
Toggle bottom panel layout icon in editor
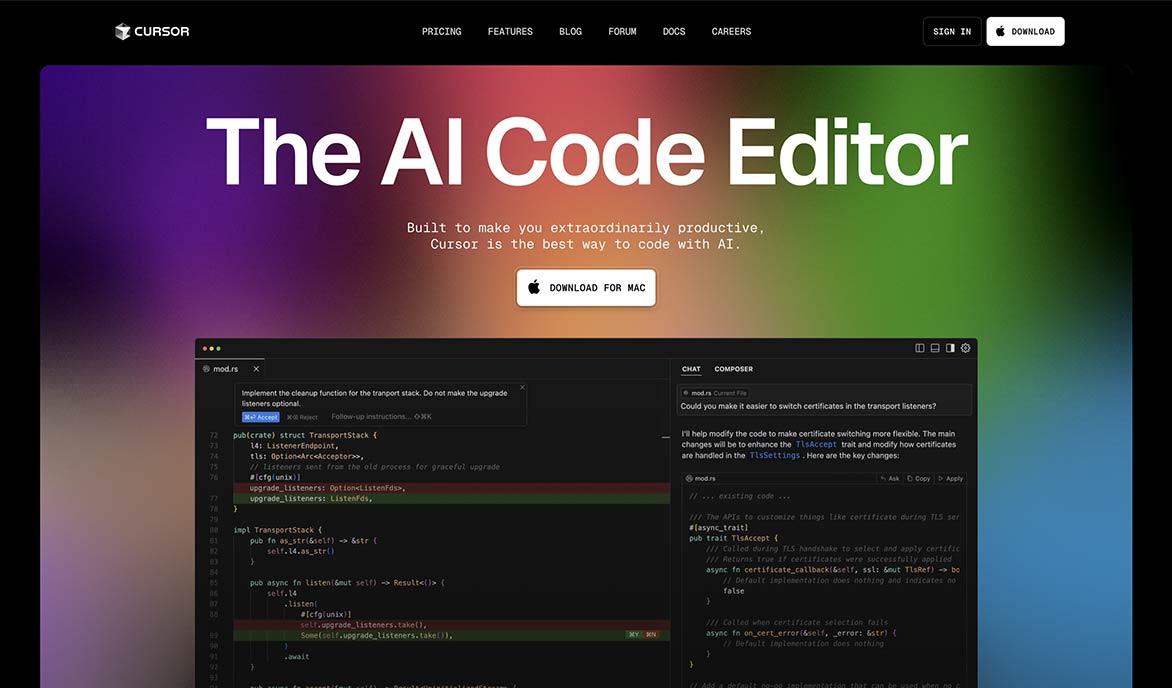[935, 348]
